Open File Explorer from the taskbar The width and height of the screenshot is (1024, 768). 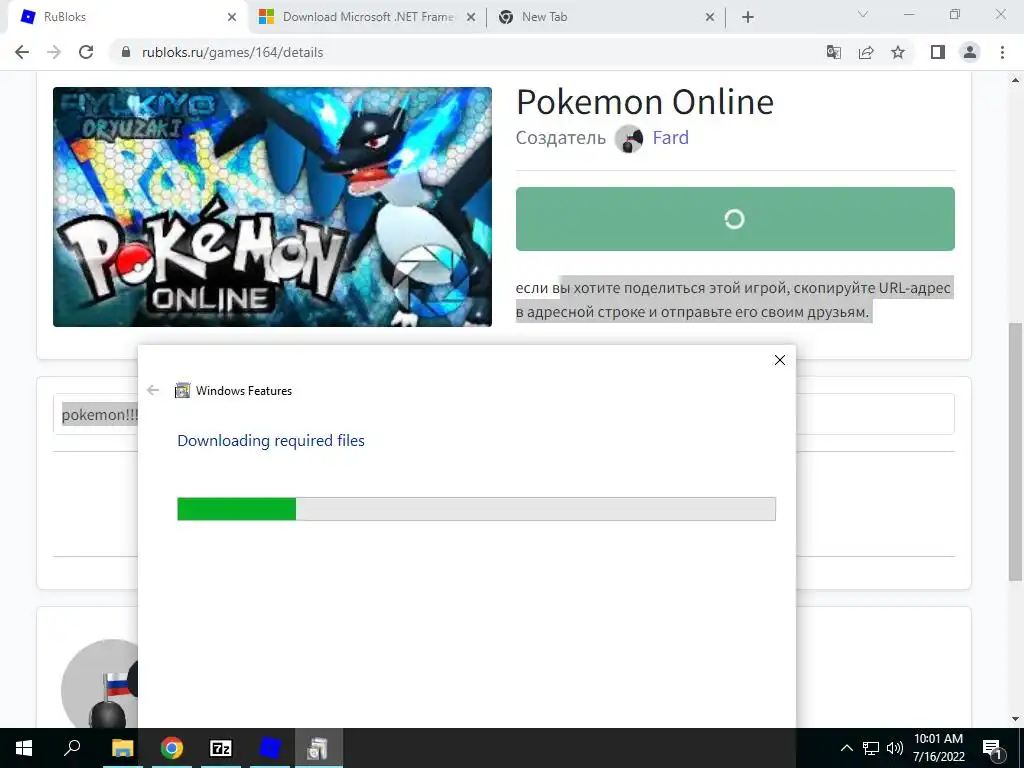point(122,748)
